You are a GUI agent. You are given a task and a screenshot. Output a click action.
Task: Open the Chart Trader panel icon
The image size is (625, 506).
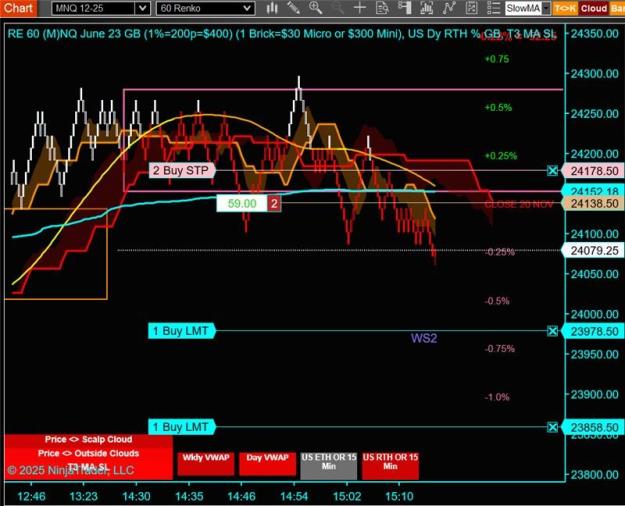coord(404,8)
